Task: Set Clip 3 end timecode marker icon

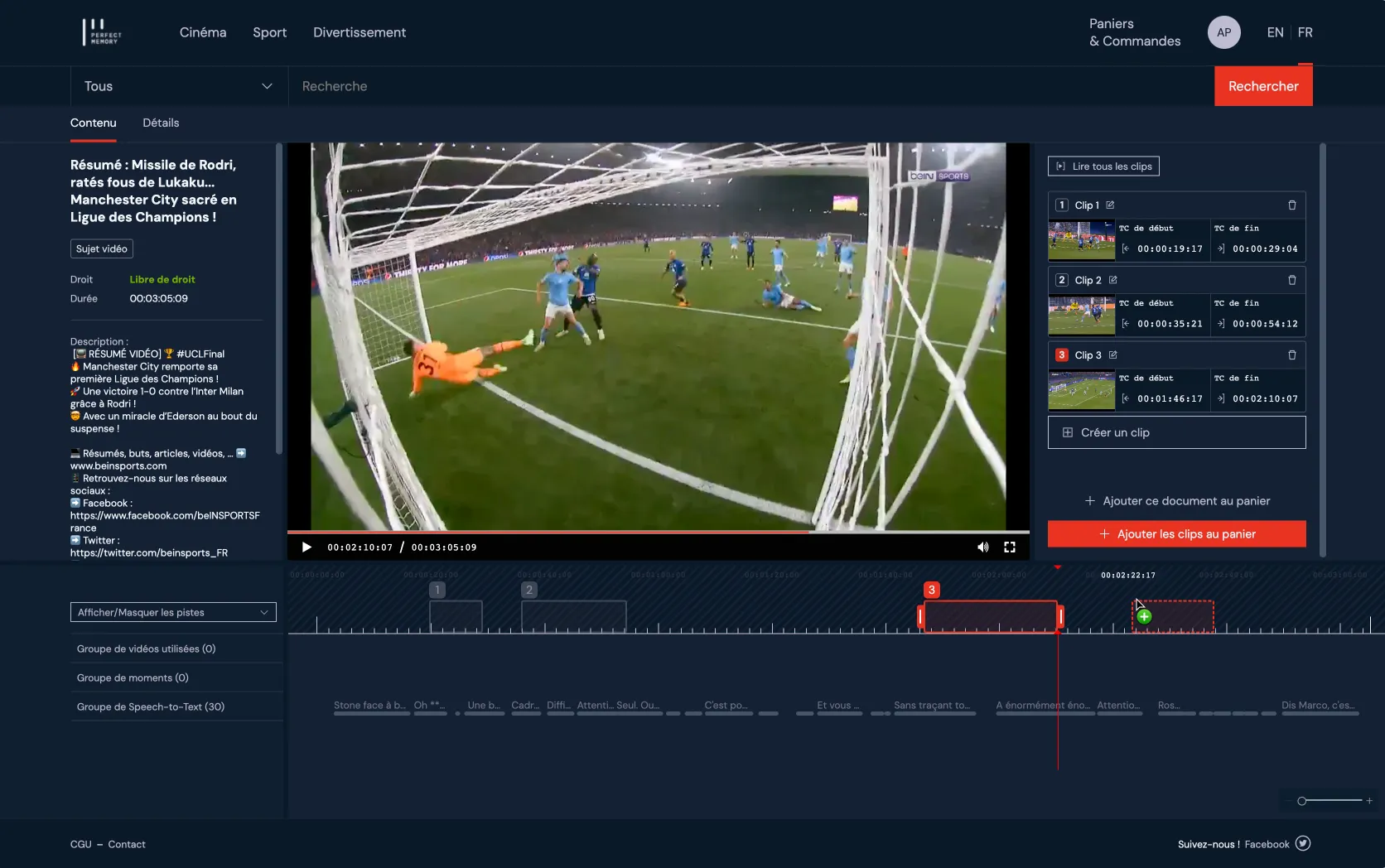Action: [1221, 398]
